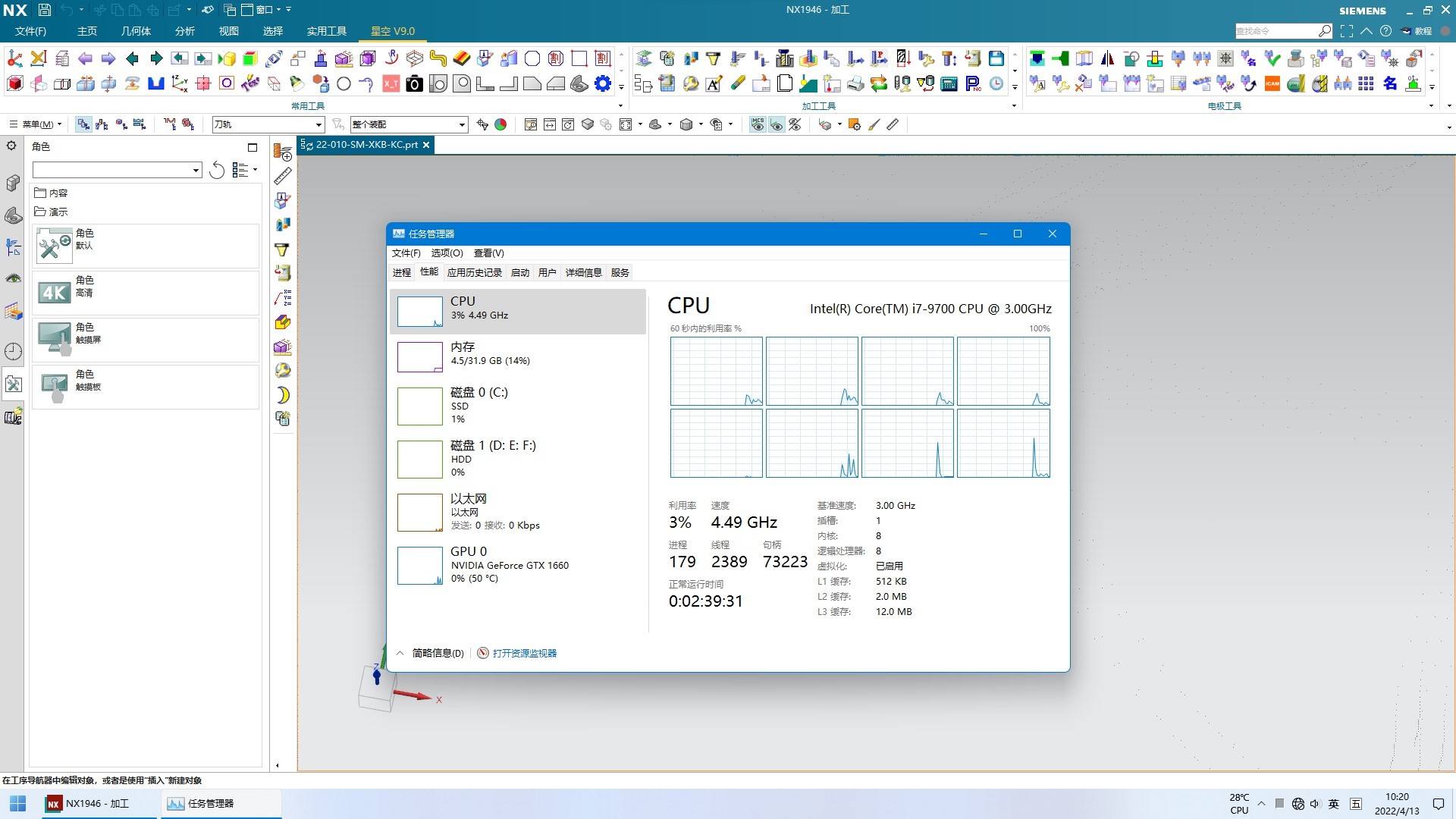Expand the 常用工具 group options arrow

click(621, 106)
